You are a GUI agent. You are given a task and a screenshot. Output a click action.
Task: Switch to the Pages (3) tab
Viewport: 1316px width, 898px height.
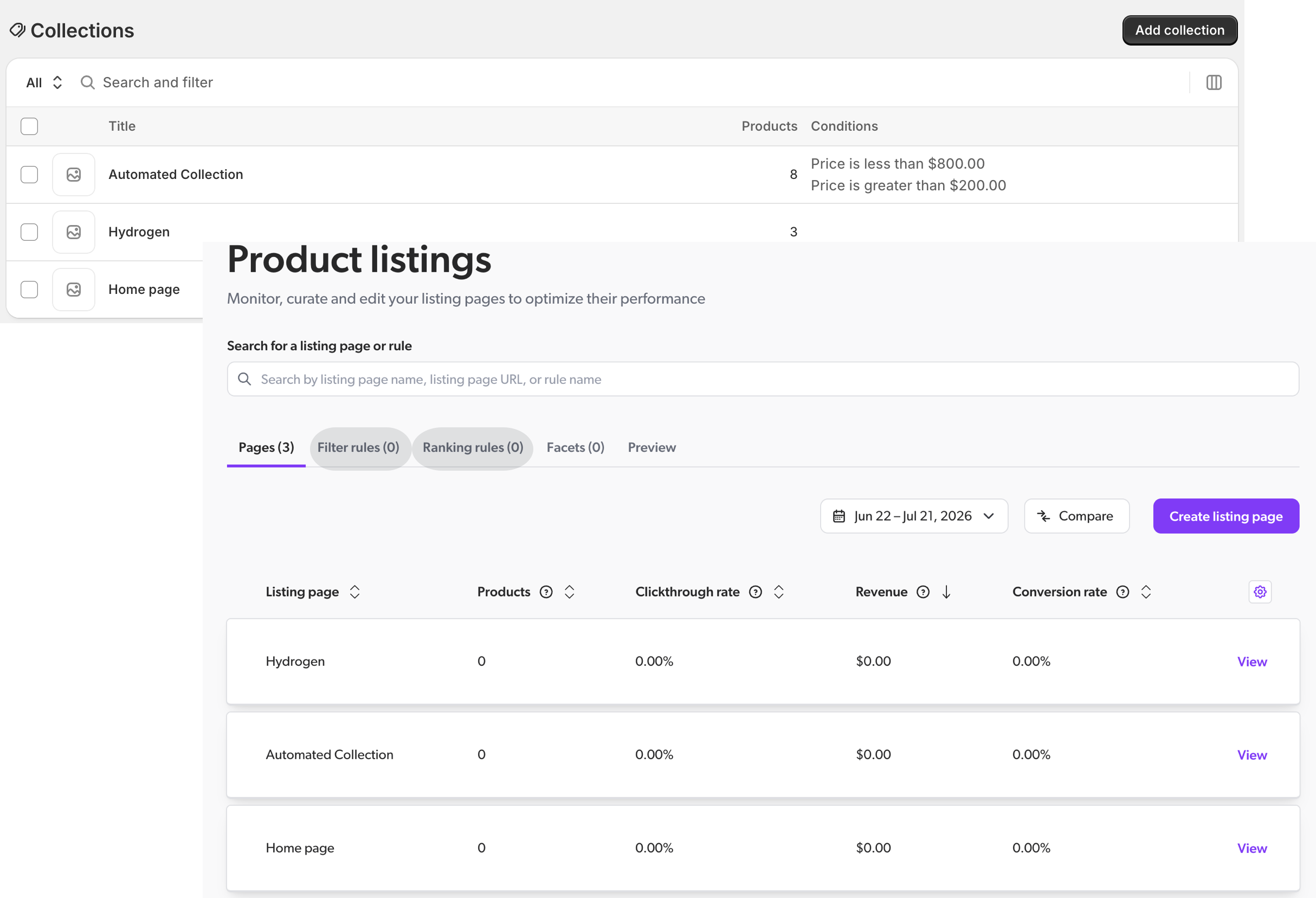266,447
